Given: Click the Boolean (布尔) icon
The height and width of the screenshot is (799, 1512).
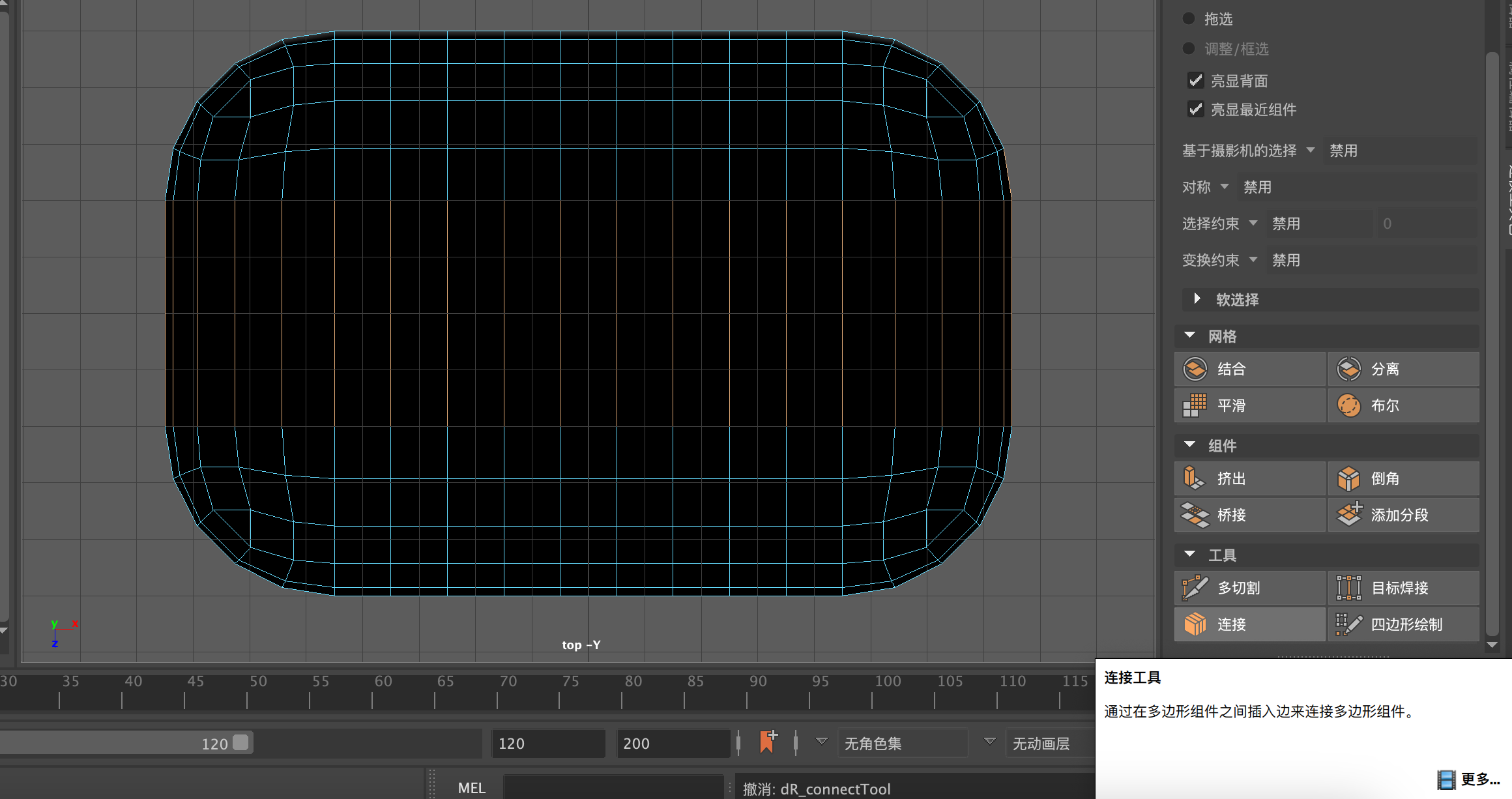Looking at the screenshot, I should tap(1348, 405).
